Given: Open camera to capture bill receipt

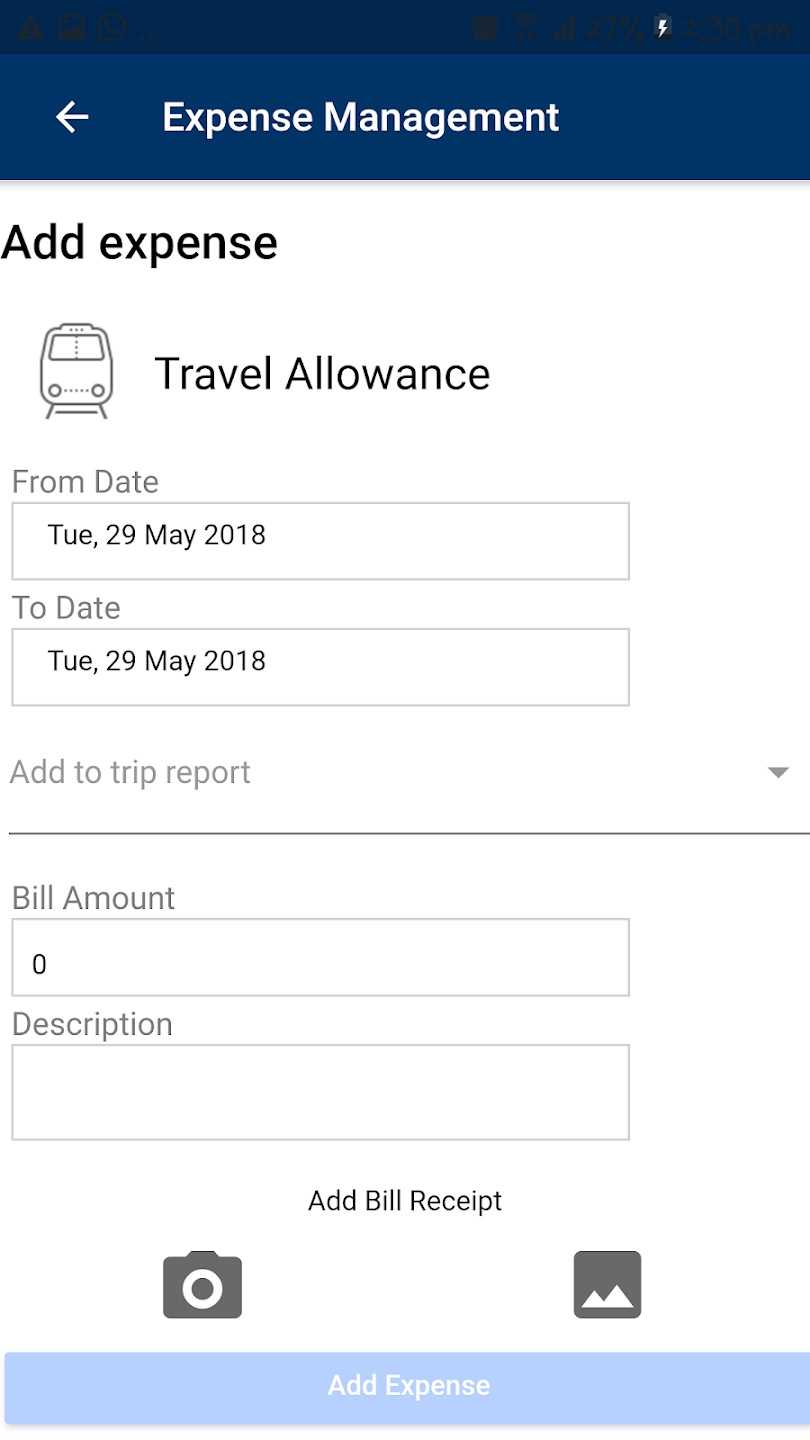Looking at the screenshot, I should (202, 1285).
